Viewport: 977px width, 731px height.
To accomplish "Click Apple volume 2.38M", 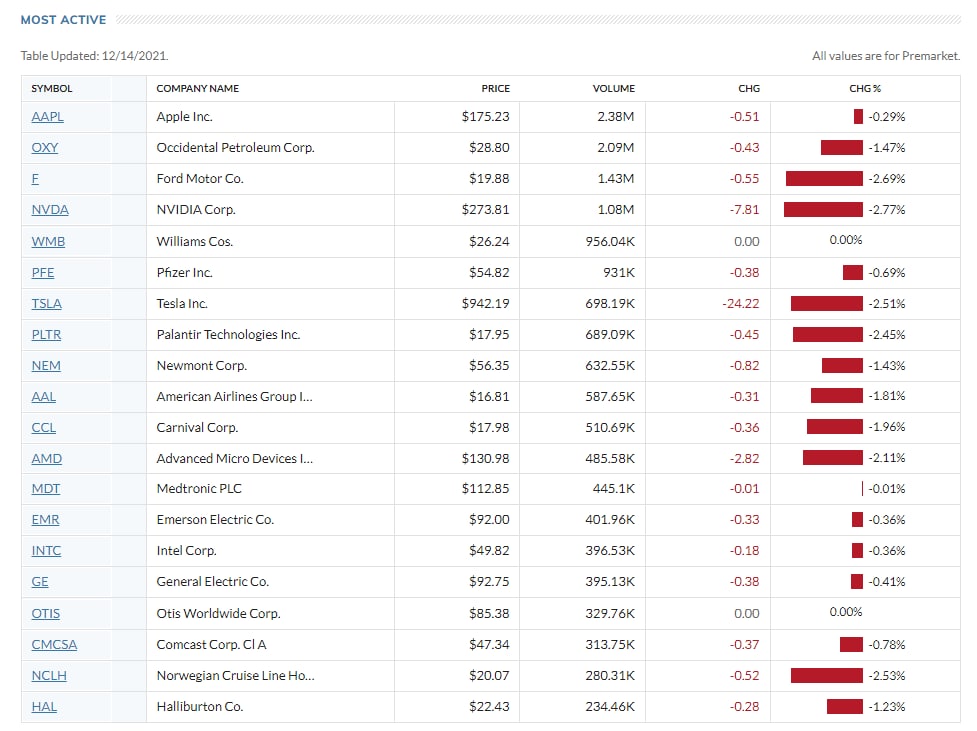I will [x=616, y=117].
